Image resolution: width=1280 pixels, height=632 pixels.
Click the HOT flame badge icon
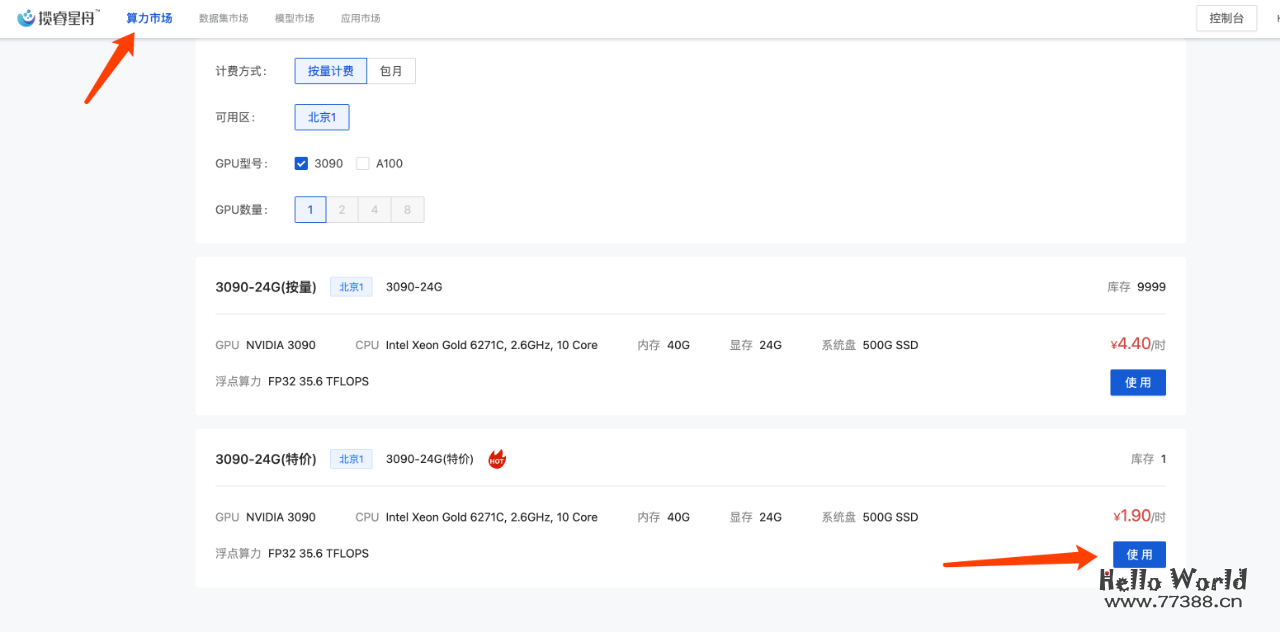497,459
